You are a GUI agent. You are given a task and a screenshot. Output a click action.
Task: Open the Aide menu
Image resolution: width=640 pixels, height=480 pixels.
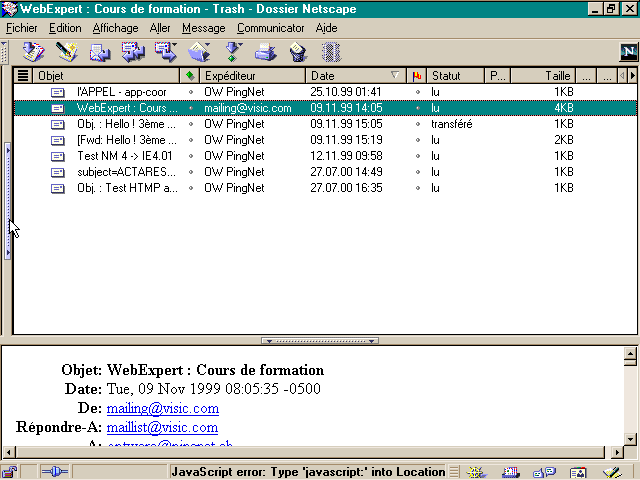326,28
